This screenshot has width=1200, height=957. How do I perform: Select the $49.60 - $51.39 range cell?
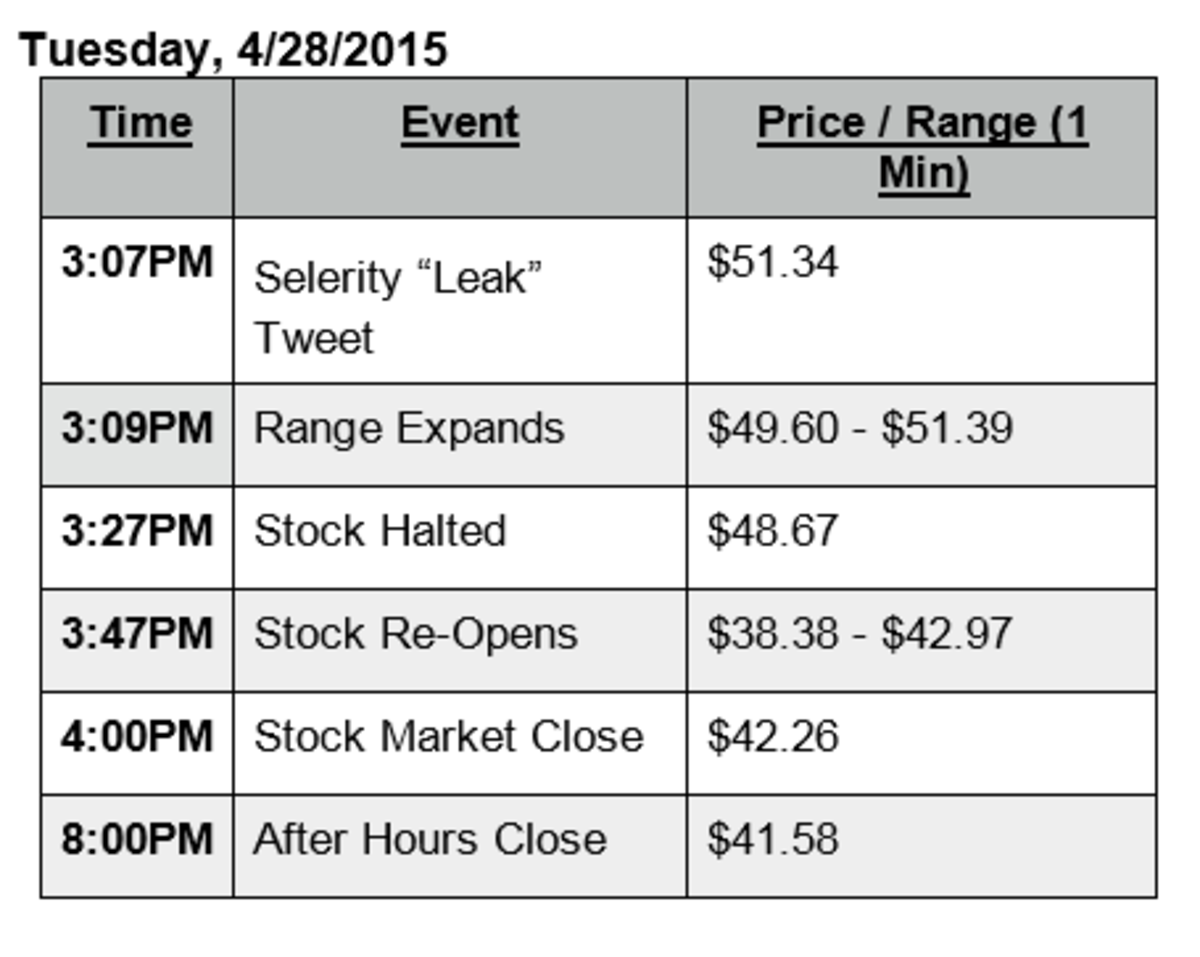point(860,429)
